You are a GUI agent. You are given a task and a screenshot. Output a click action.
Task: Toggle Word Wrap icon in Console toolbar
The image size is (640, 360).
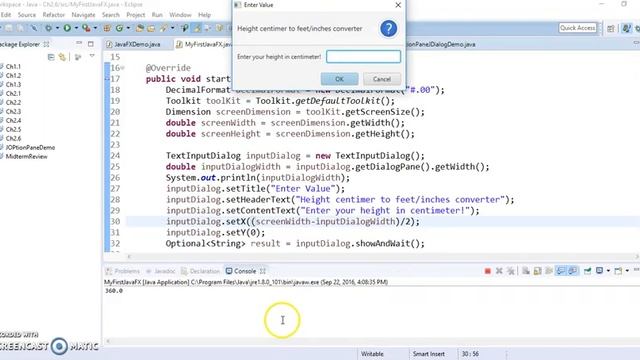(549, 271)
